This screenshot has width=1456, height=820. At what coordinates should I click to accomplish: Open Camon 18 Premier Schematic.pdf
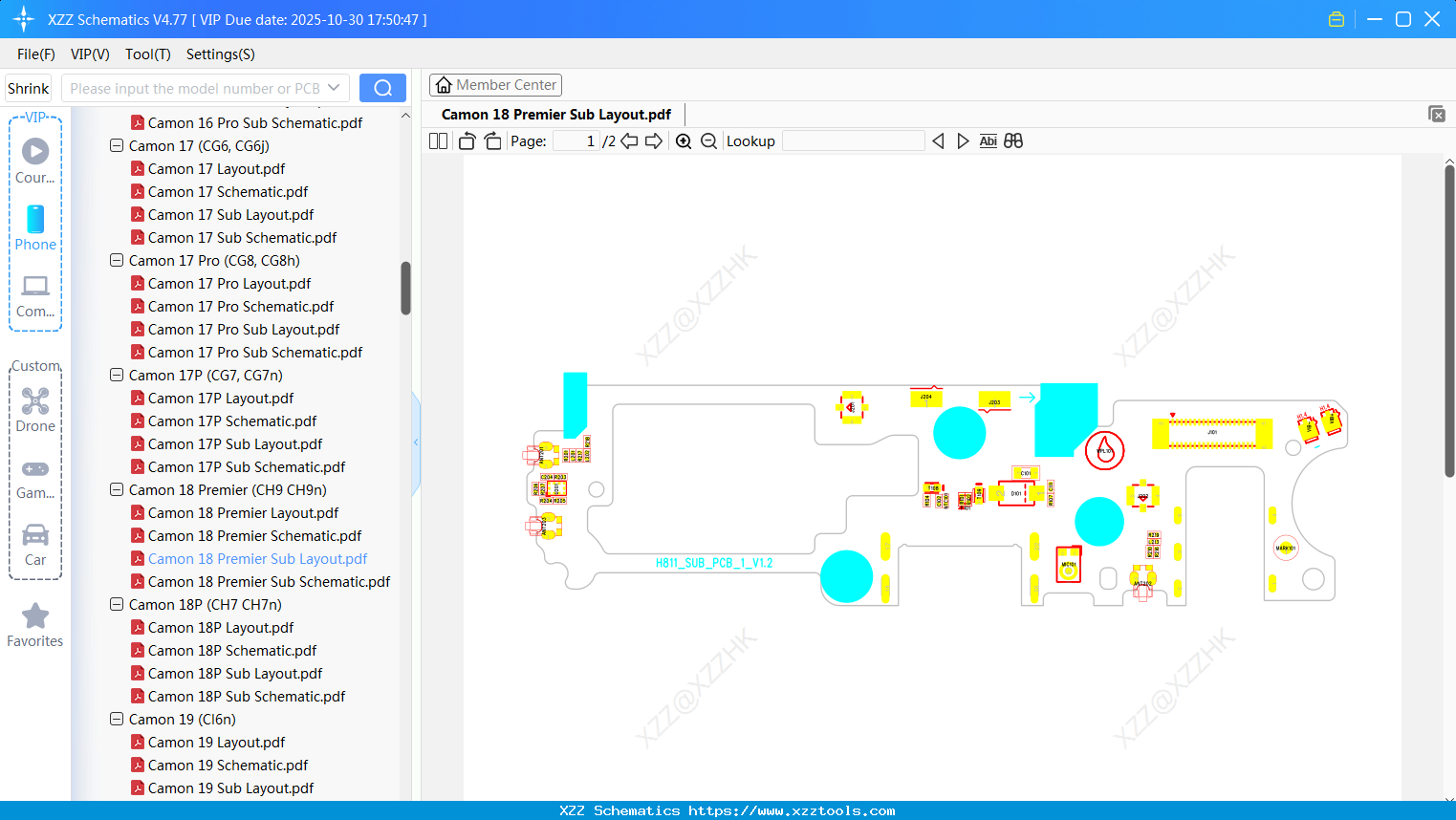click(254, 536)
